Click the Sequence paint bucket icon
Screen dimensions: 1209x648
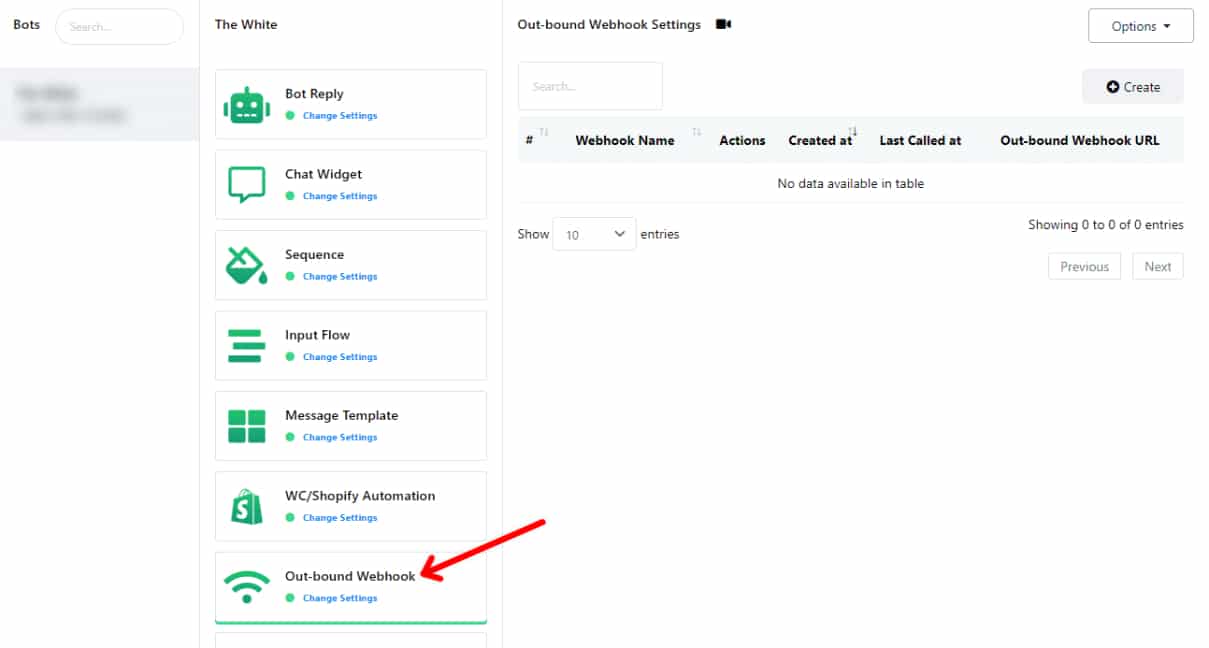[247, 265]
